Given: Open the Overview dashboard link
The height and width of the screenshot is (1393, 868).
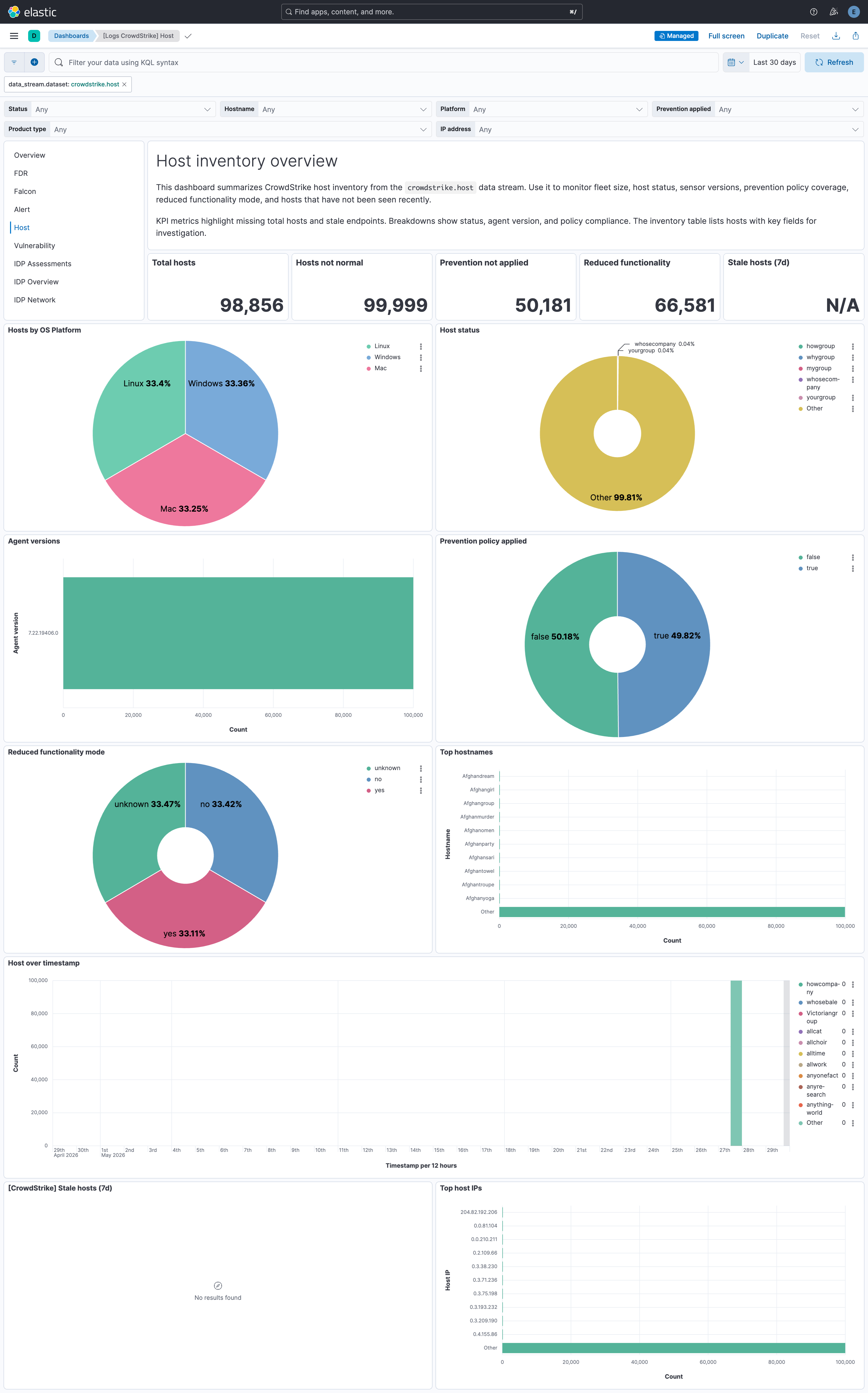Looking at the screenshot, I should [30, 155].
